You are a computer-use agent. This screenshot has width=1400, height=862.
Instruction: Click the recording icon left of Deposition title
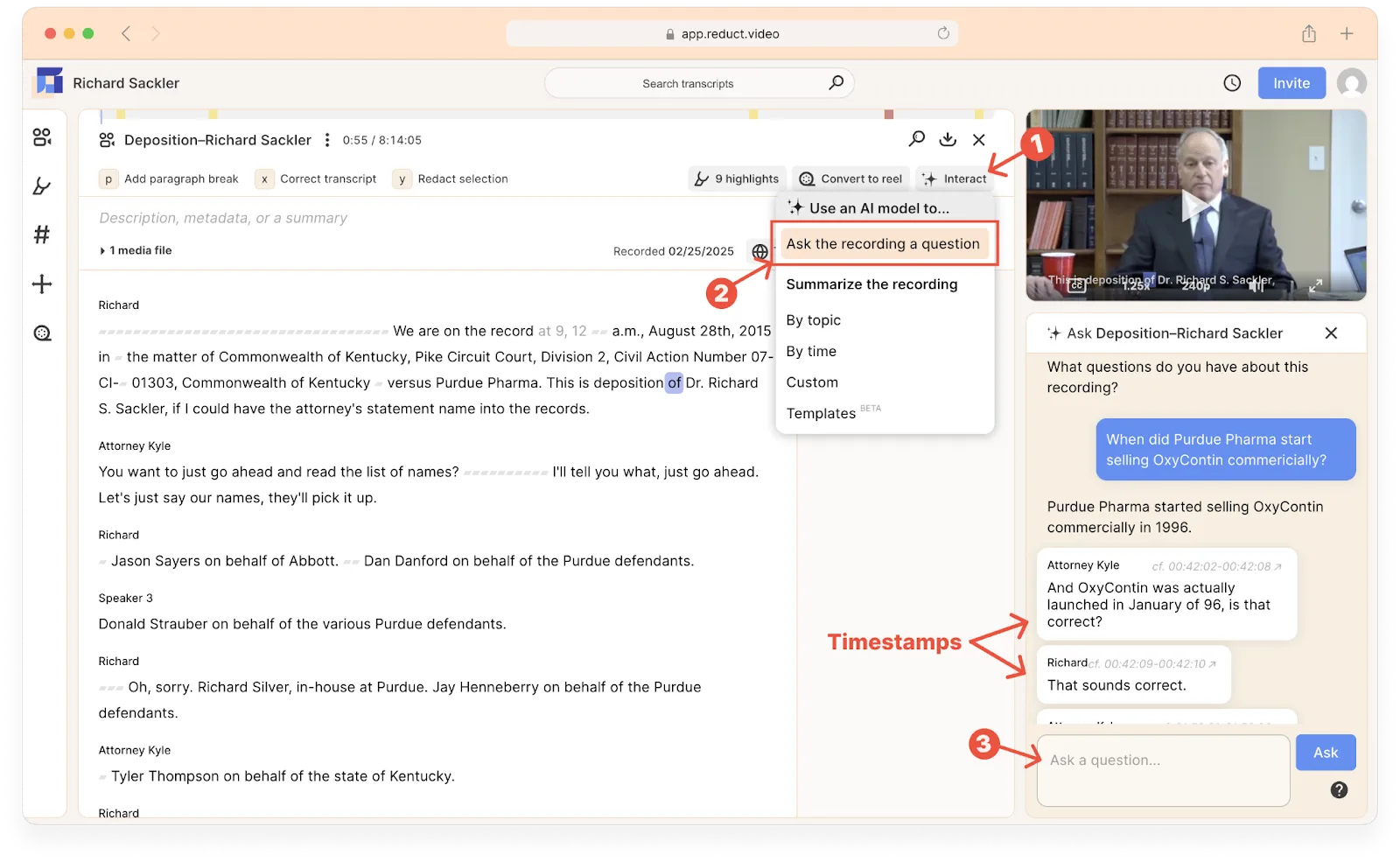tap(107, 140)
